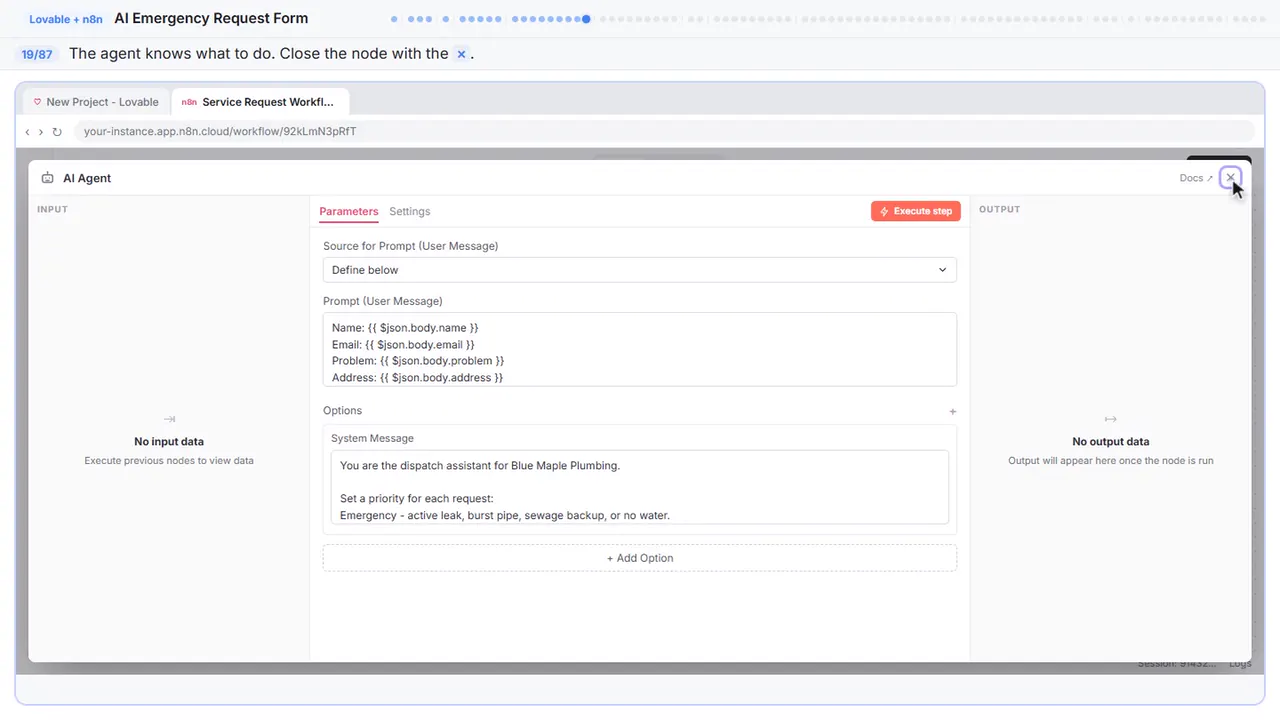Expand the Source for Prompt dropdown

640,270
